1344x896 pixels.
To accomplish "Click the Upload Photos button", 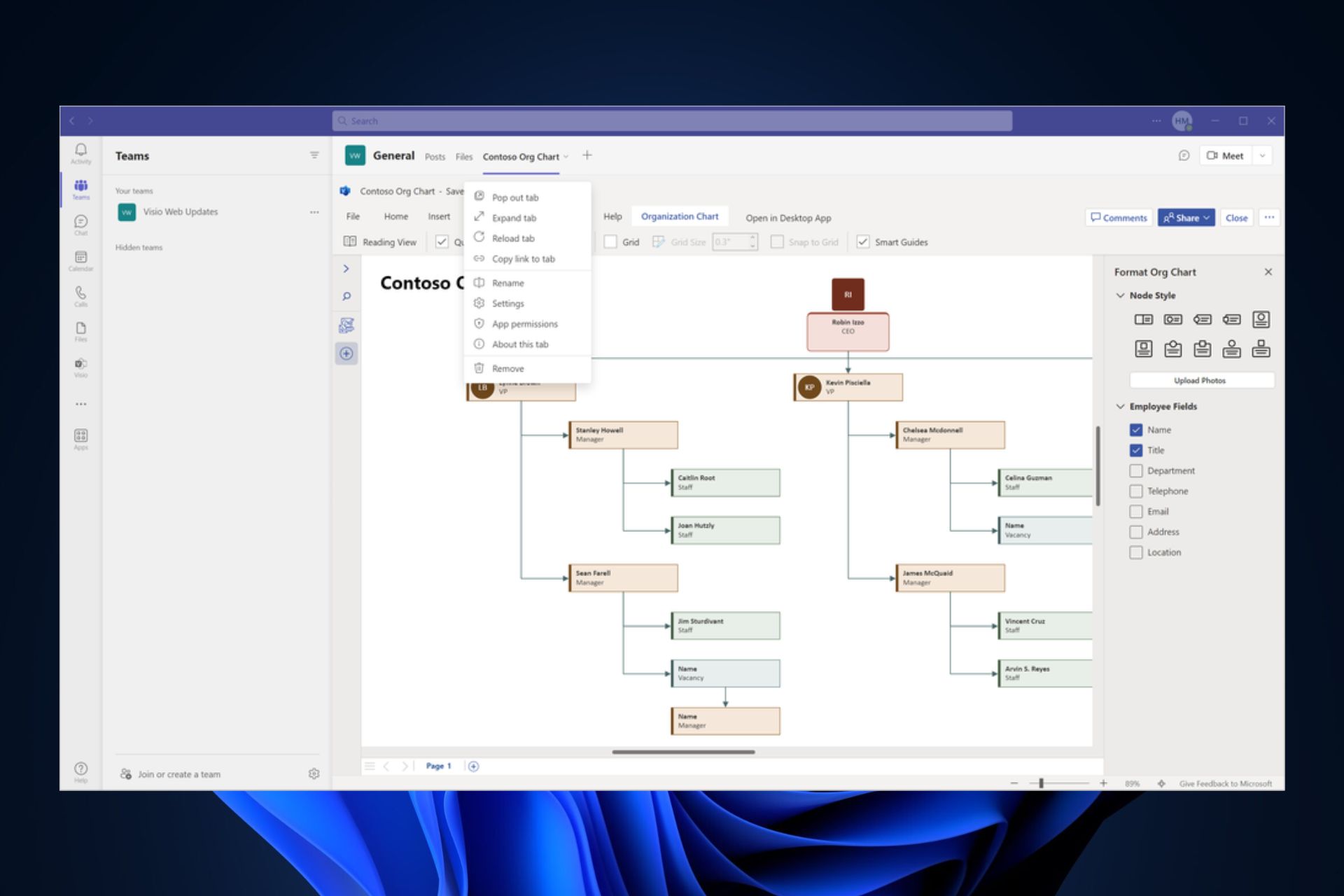I will 1201,380.
